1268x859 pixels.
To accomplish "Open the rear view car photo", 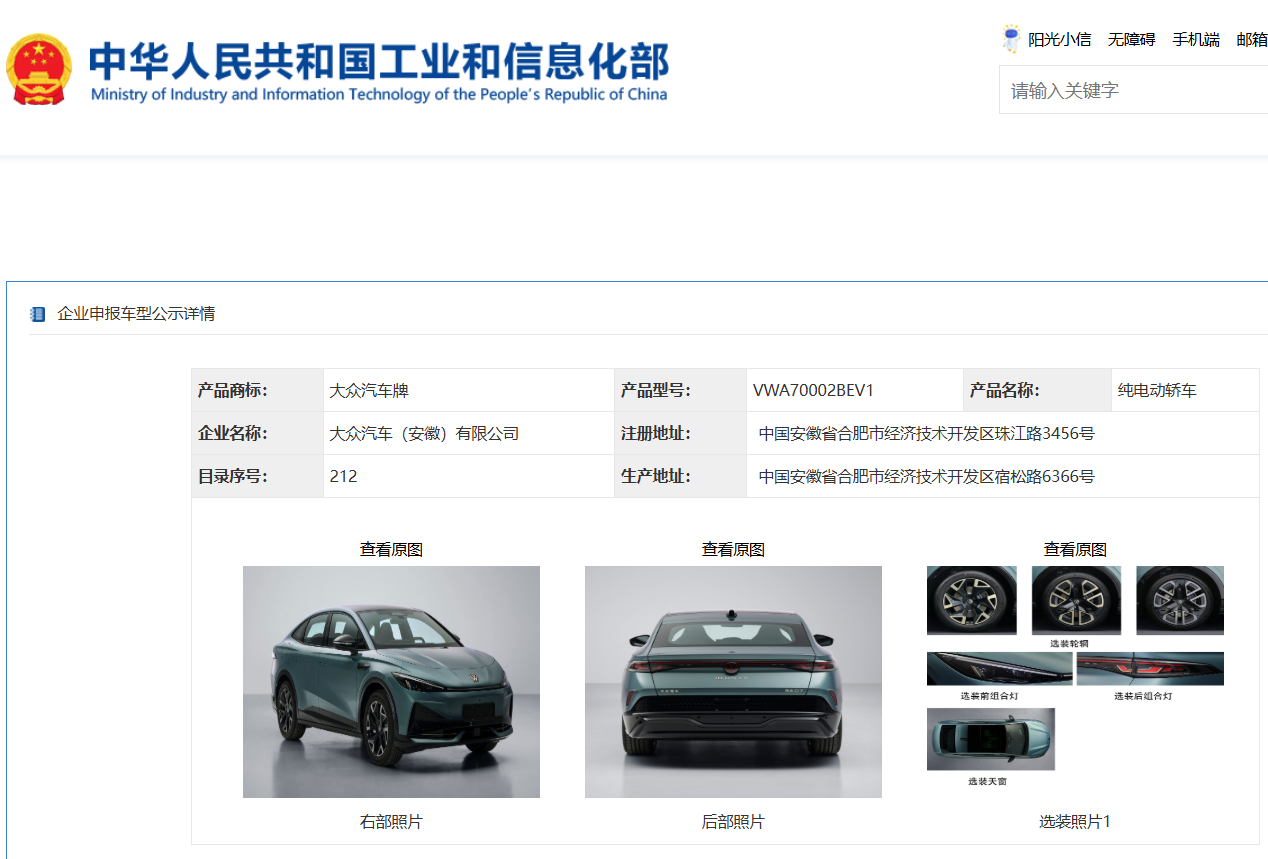I will pyautogui.click(x=733, y=682).
